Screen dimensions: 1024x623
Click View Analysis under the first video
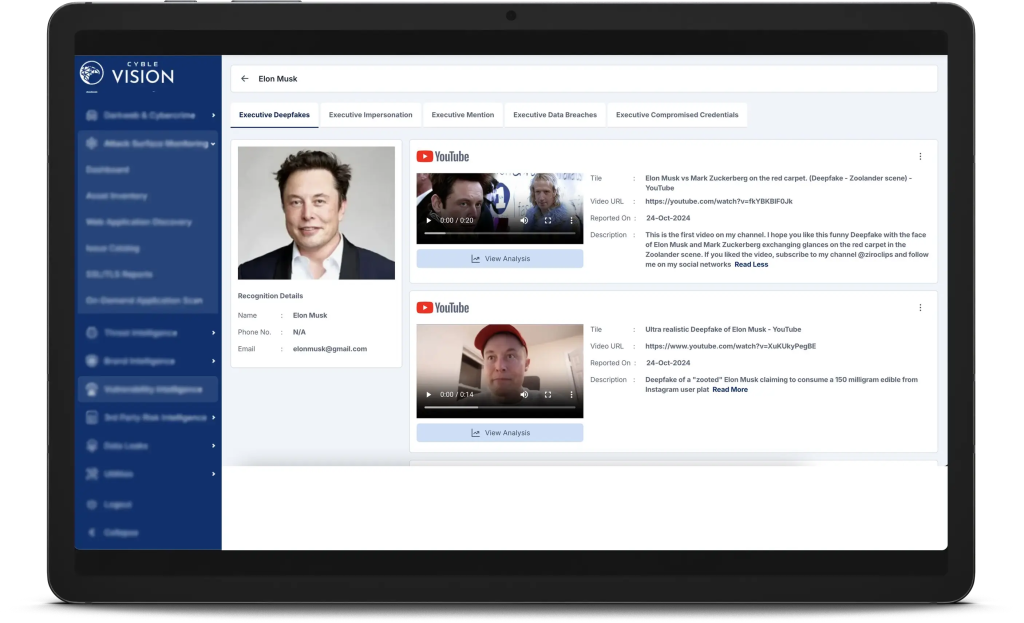tap(500, 259)
